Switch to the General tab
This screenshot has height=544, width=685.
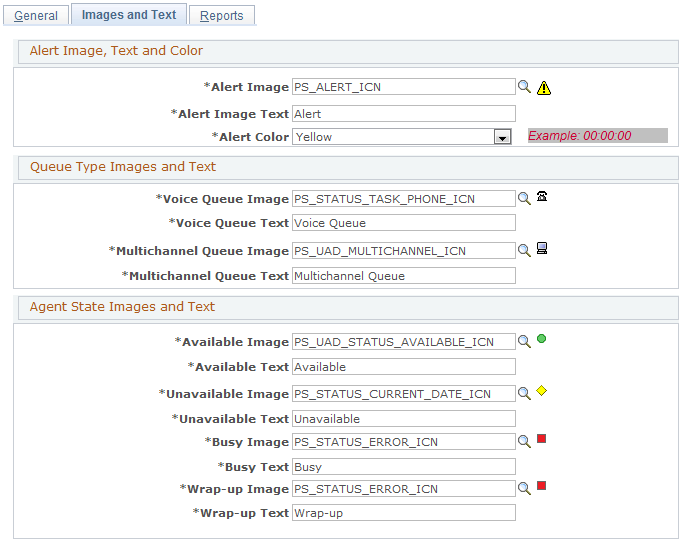click(36, 15)
